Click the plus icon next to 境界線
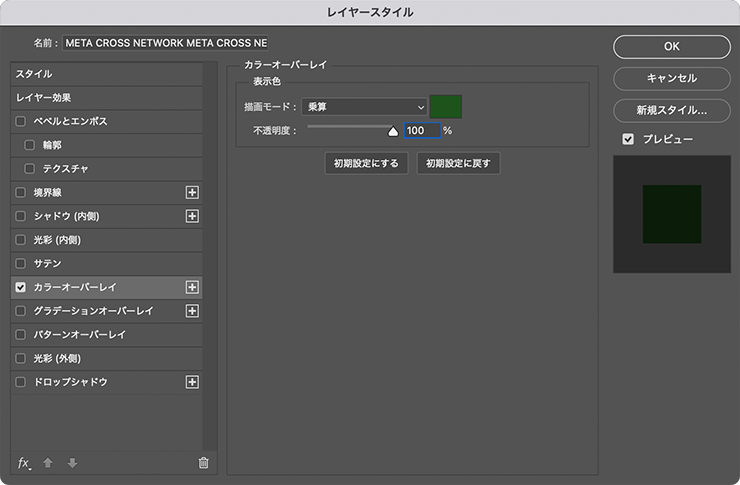Screen dimensions: 740x485 click(193, 192)
